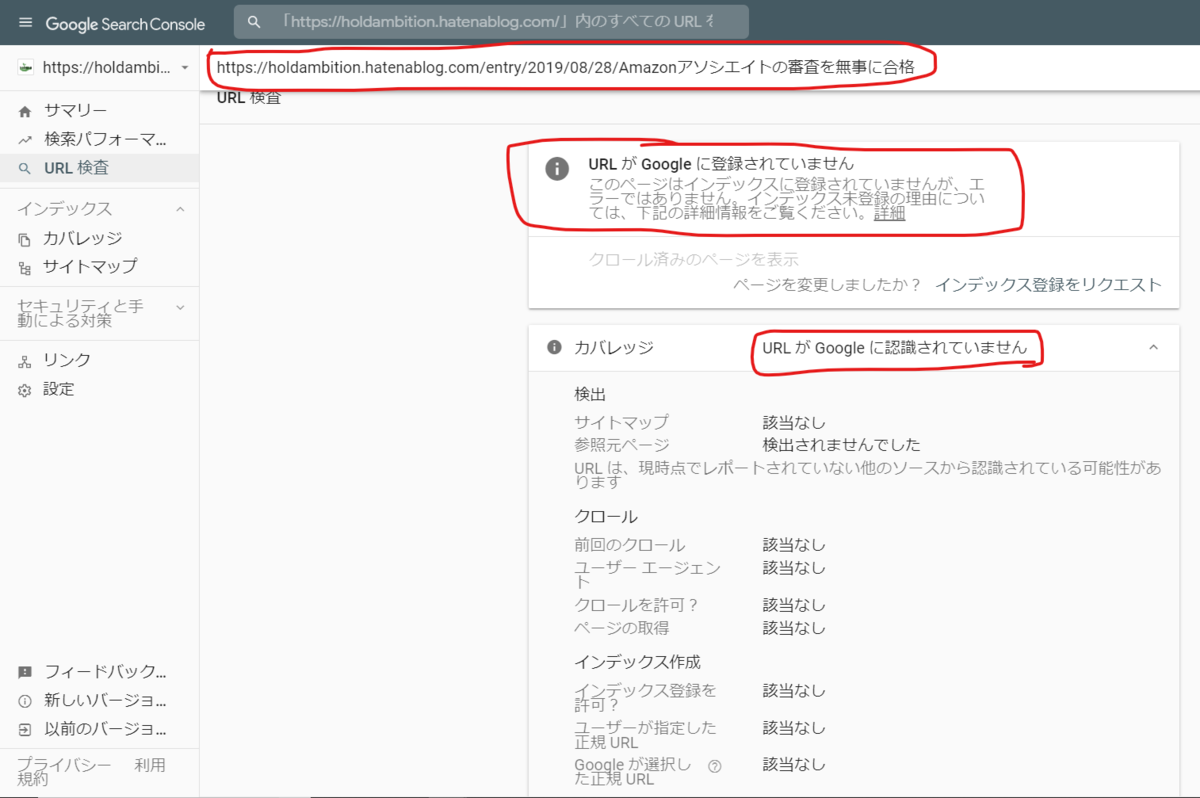Click the ユーザーが指定した正規 URL label
1200x798 pixels.
point(645,736)
